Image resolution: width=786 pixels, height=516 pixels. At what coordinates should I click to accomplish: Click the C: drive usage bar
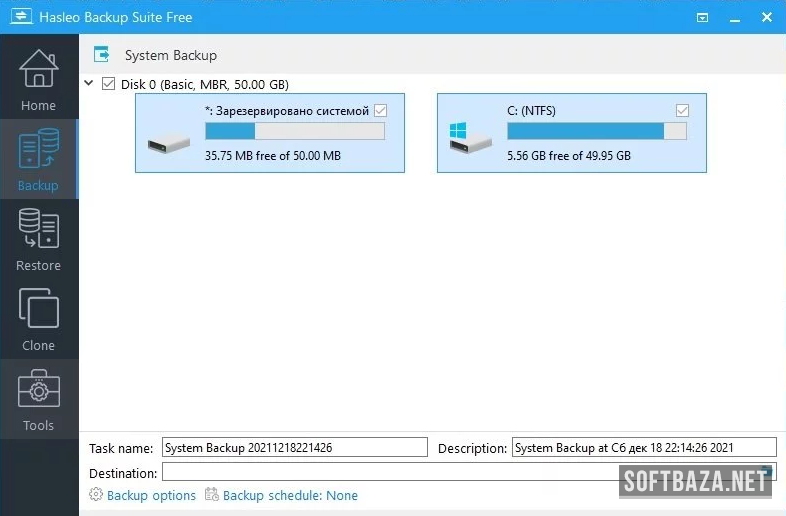(x=596, y=131)
